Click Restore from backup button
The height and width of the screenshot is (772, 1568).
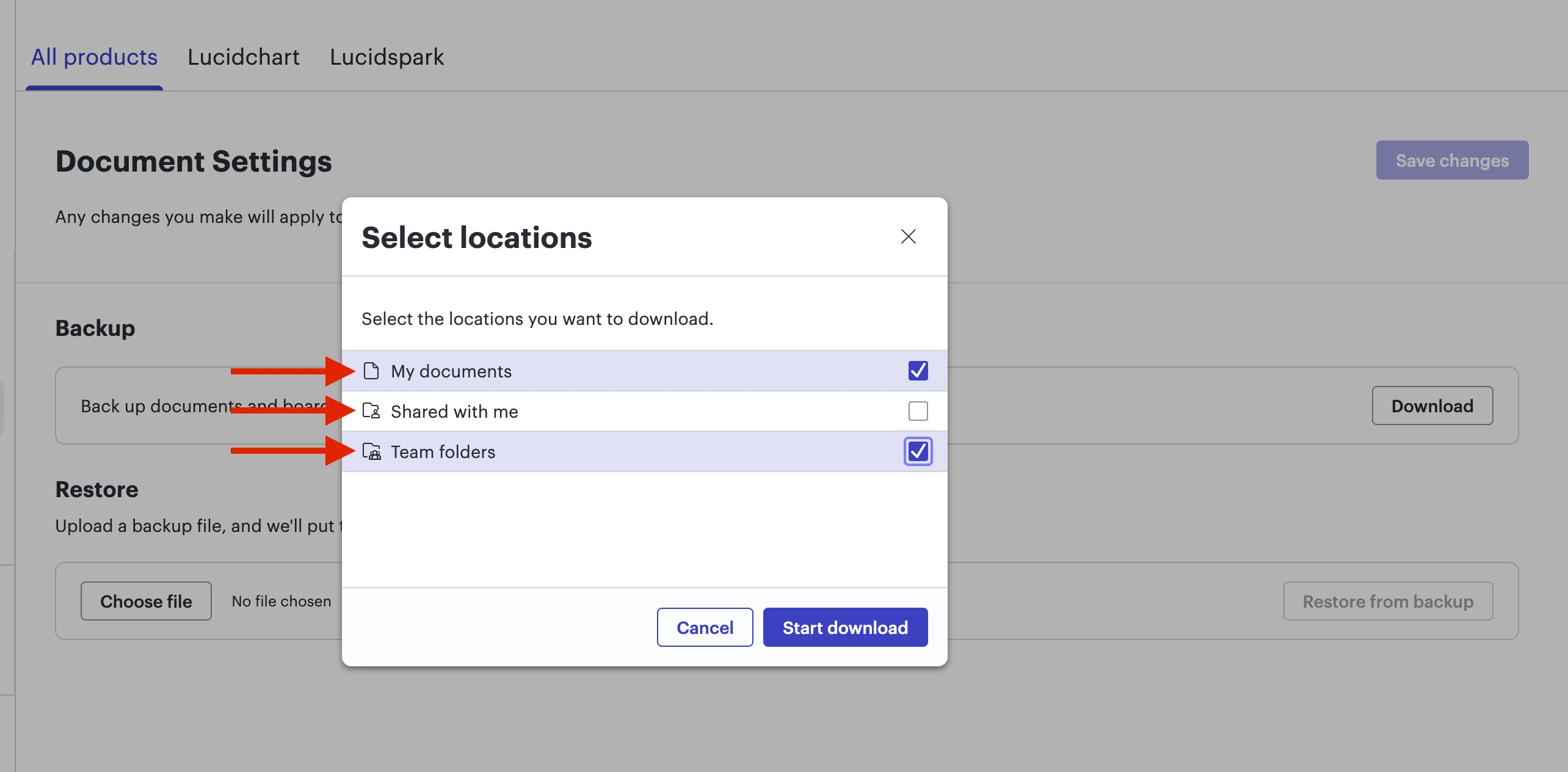pos(1387,601)
